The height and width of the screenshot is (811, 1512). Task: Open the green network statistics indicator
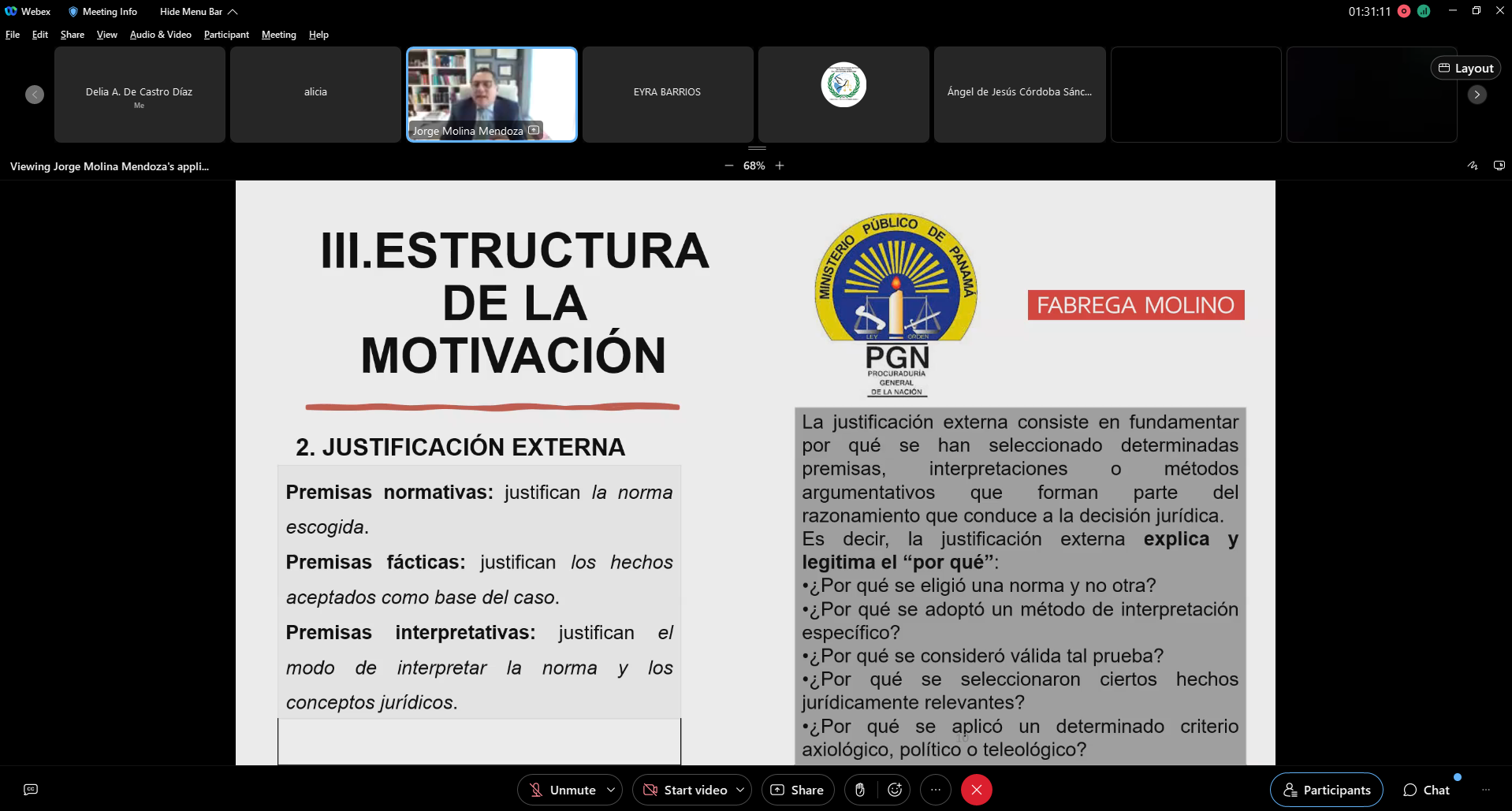tap(1424, 11)
